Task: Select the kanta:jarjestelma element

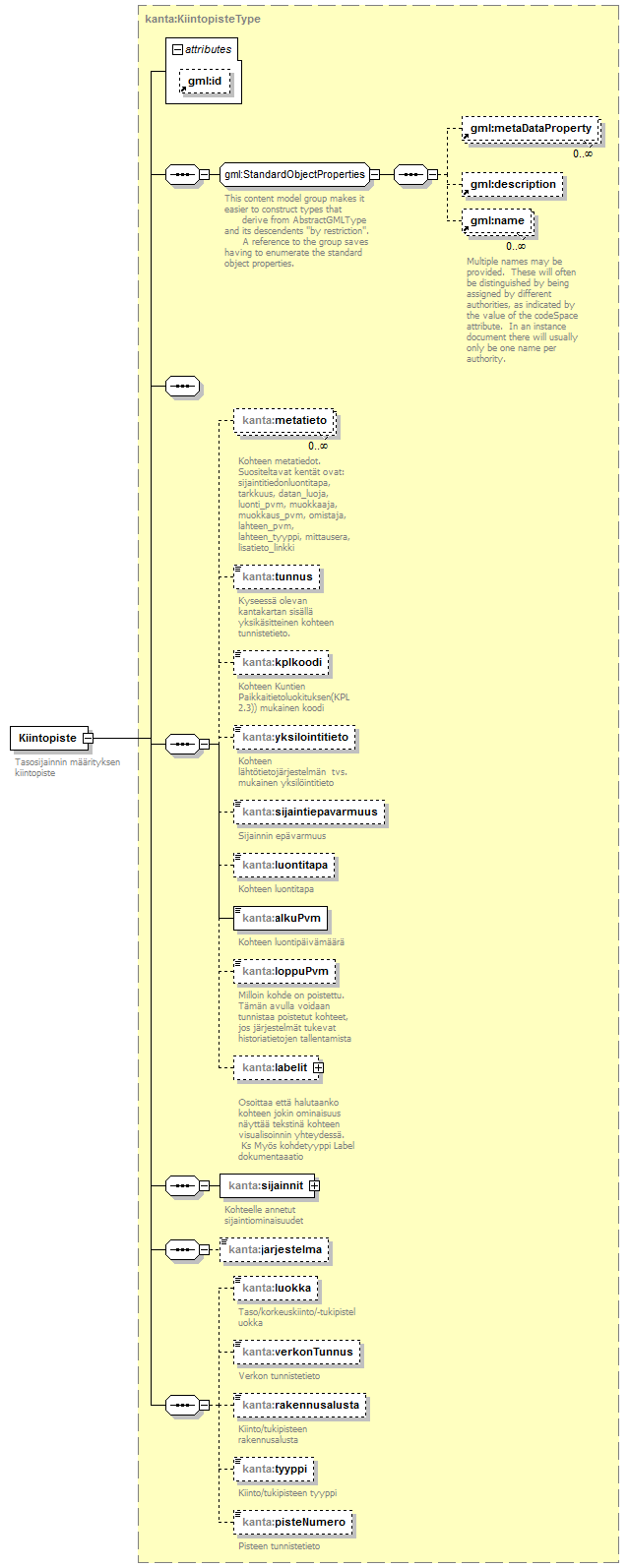Action: click(275, 1250)
